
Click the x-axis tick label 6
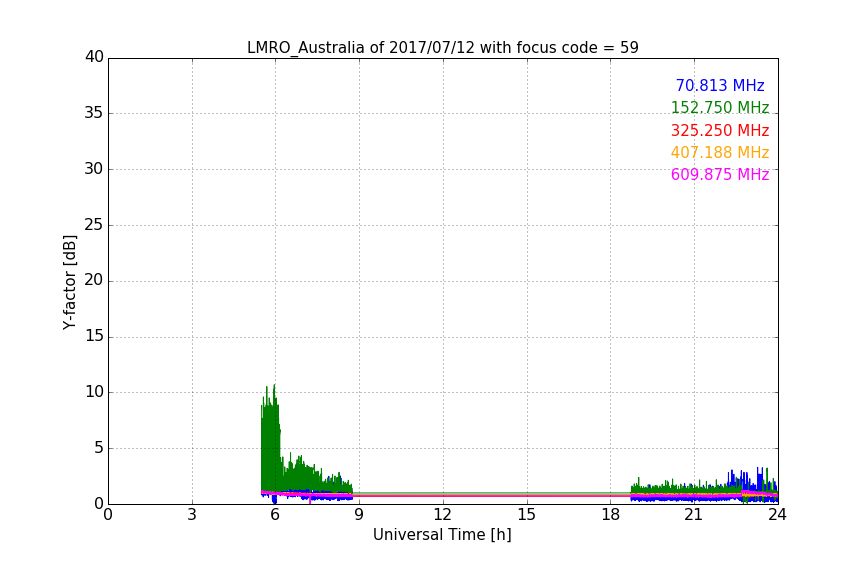(276, 515)
